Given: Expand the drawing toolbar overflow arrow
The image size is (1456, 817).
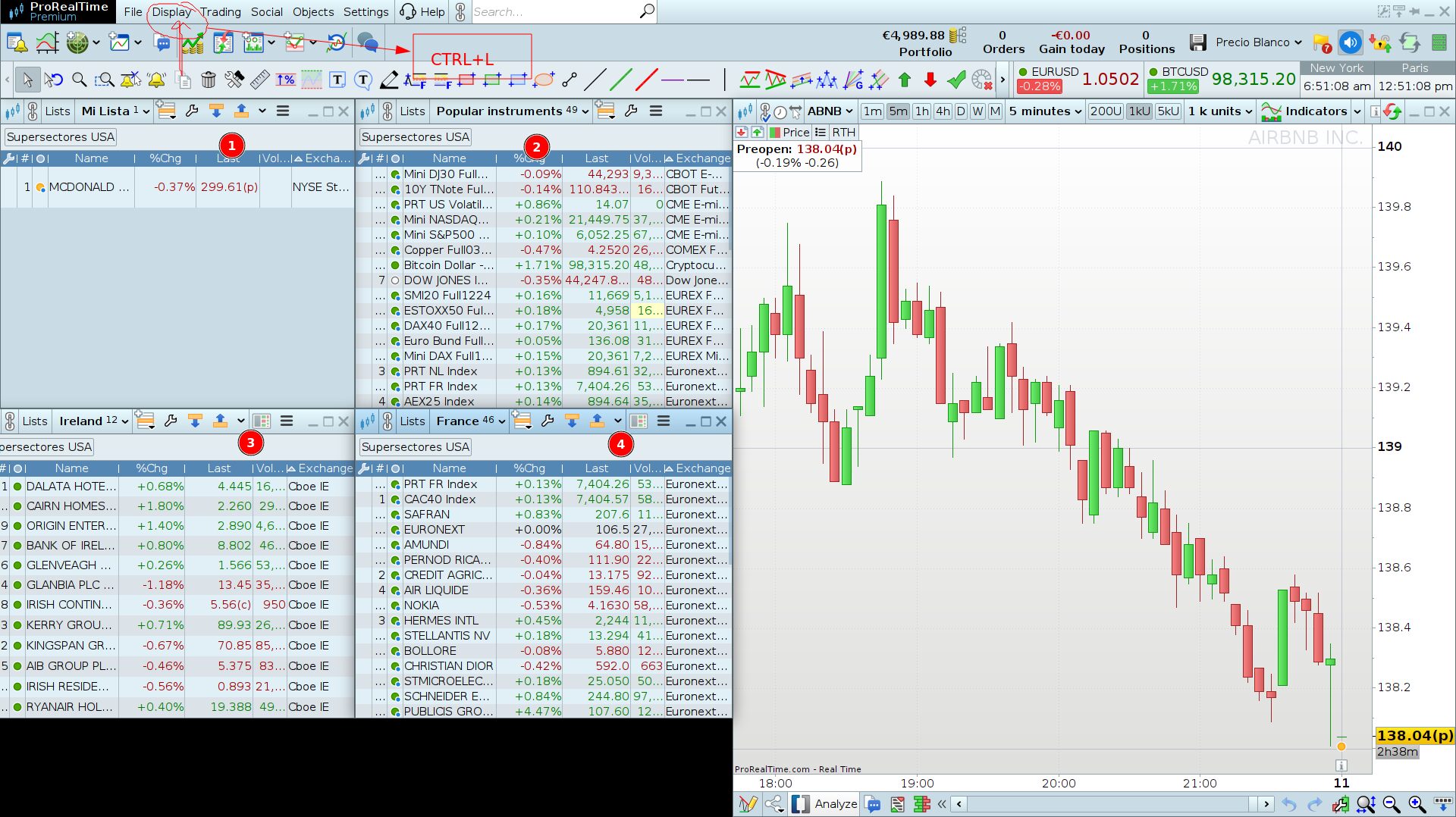Looking at the screenshot, I should pos(1003,80).
